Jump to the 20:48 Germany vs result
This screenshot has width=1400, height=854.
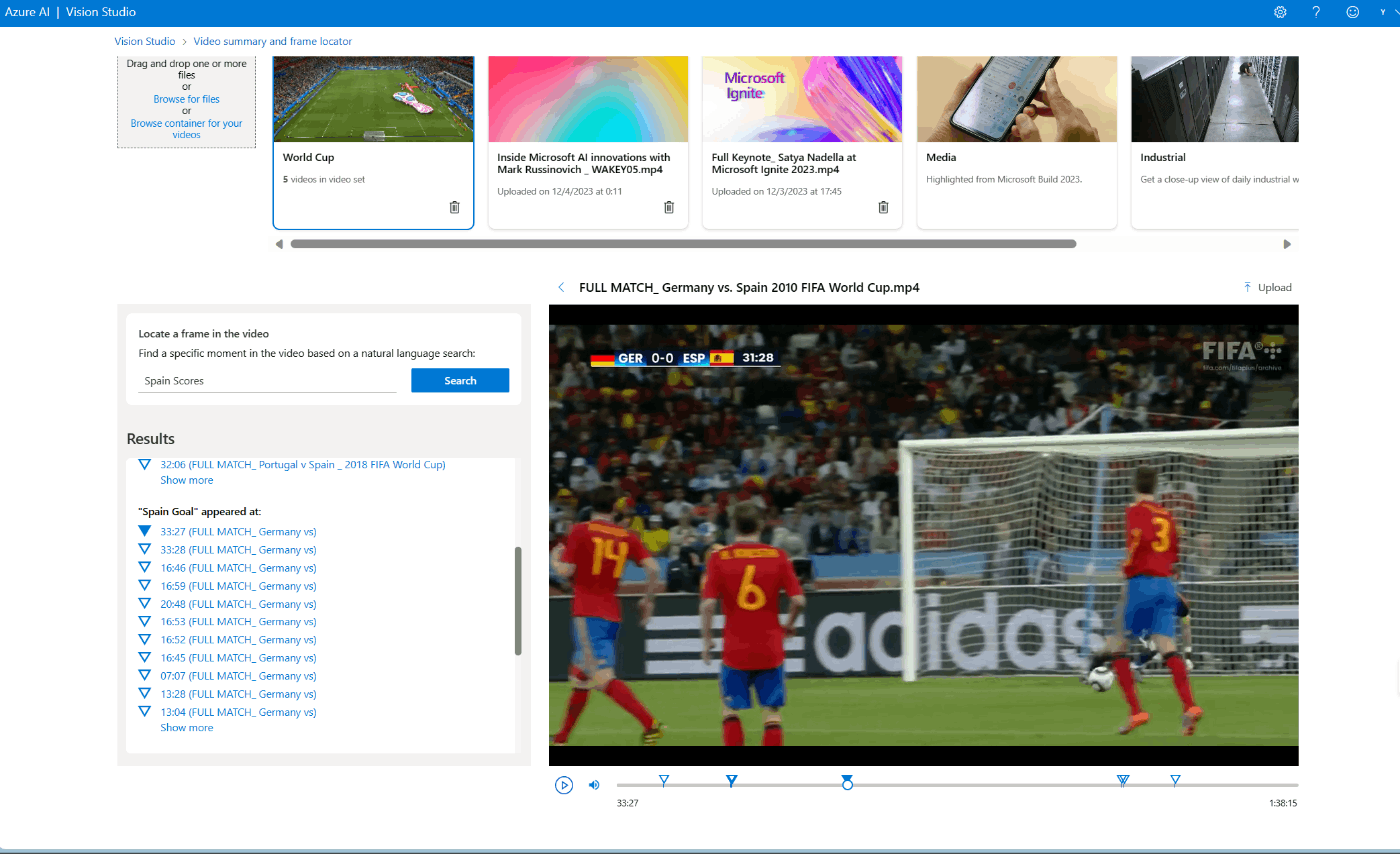pyautogui.click(x=238, y=603)
